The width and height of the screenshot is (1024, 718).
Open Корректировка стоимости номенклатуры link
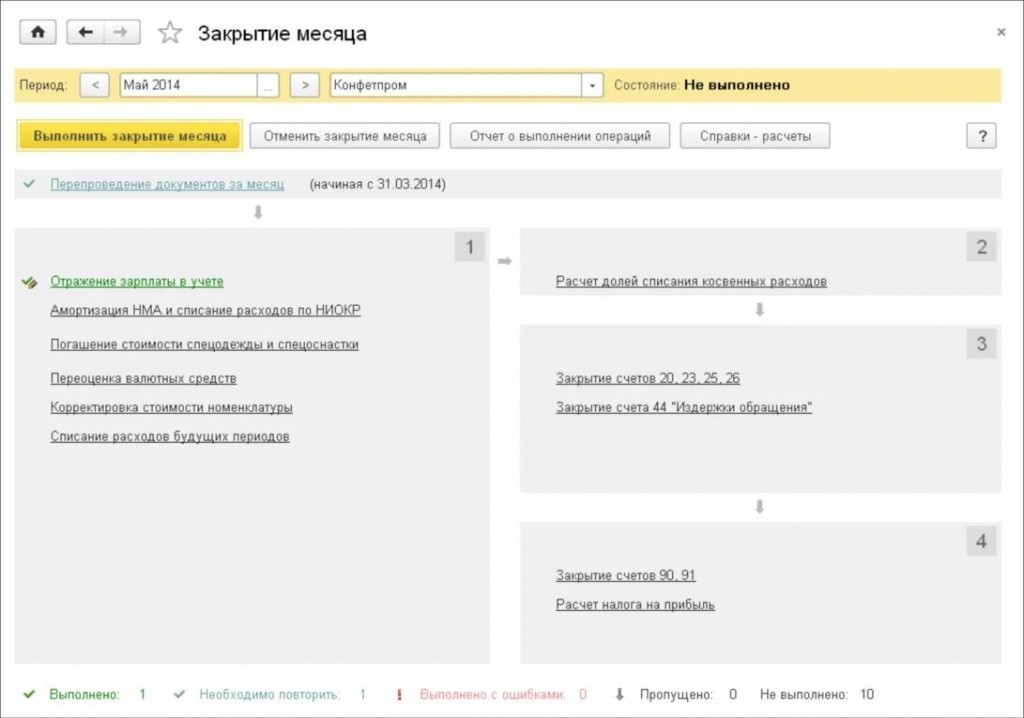(172, 408)
